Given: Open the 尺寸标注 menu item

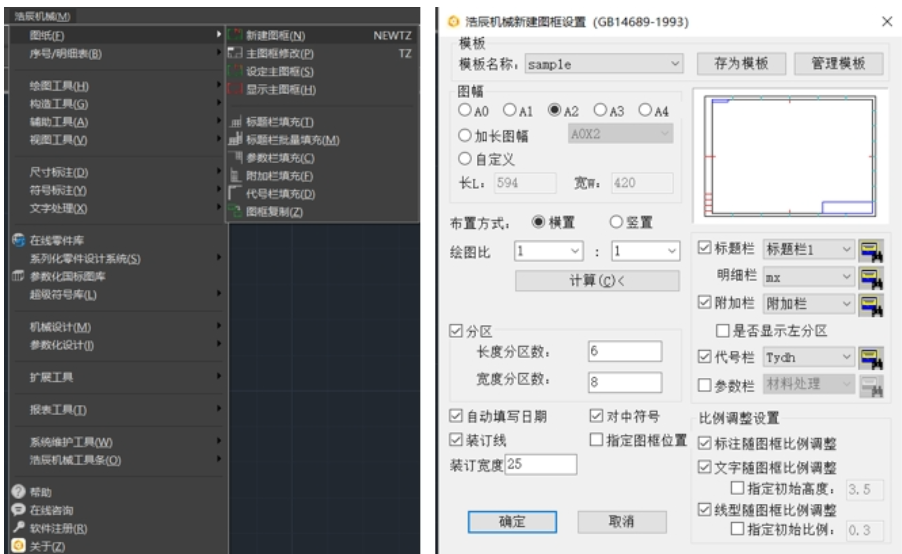Looking at the screenshot, I should (x=60, y=172).
